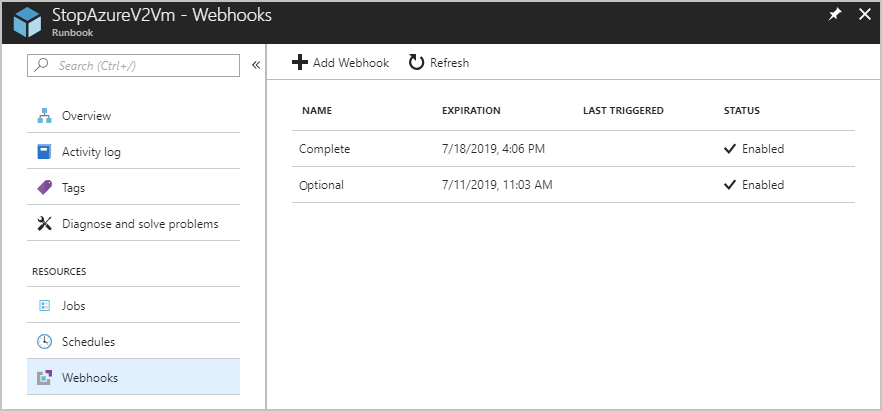
Task: Click the Overview icon in sidebar
Action: click(44, 116)
